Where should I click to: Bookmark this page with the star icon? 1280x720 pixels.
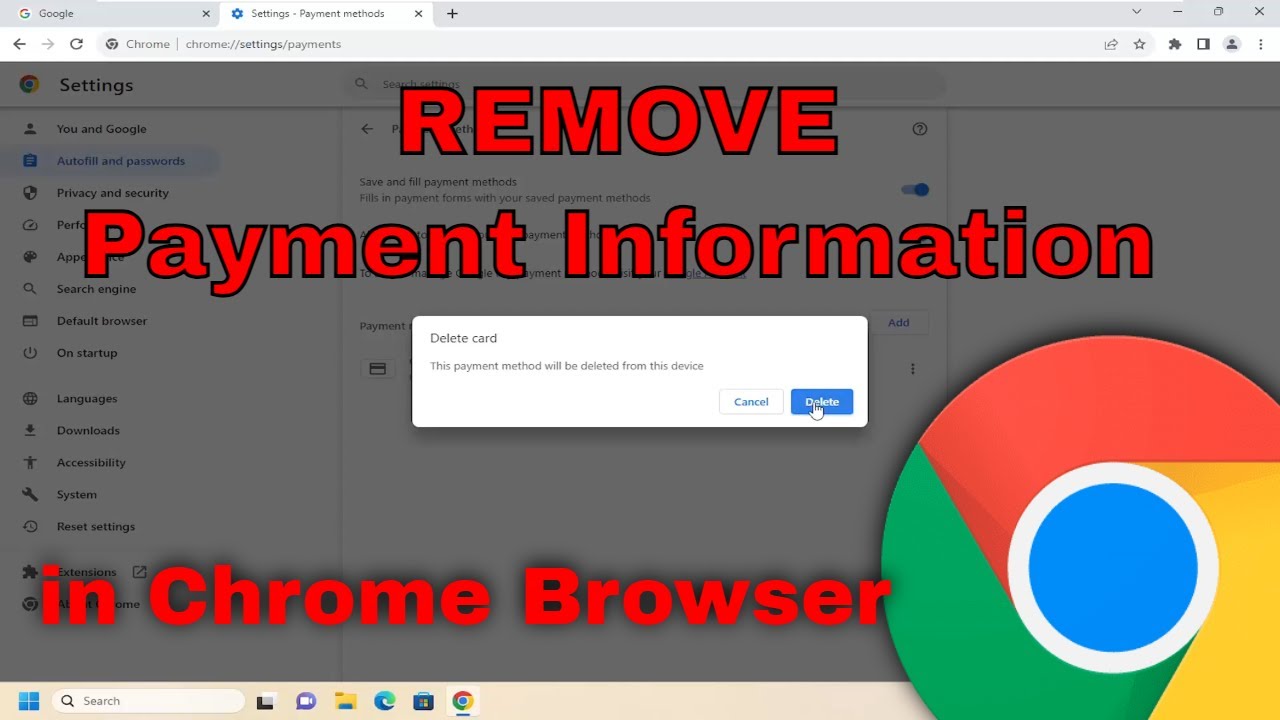pyautogui.click(x=1139, y=44)
